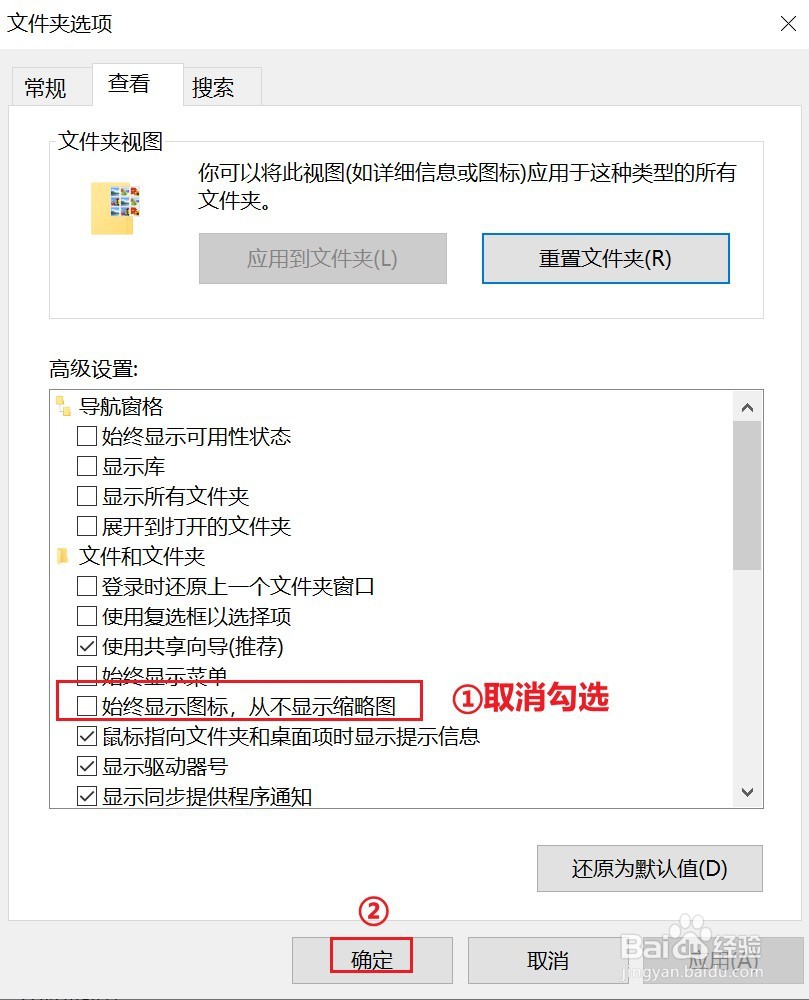The width and height of the screenshot is (809, 1000).
Task: Switch to the 常规 tab
Action: click(x=45, y=87)
